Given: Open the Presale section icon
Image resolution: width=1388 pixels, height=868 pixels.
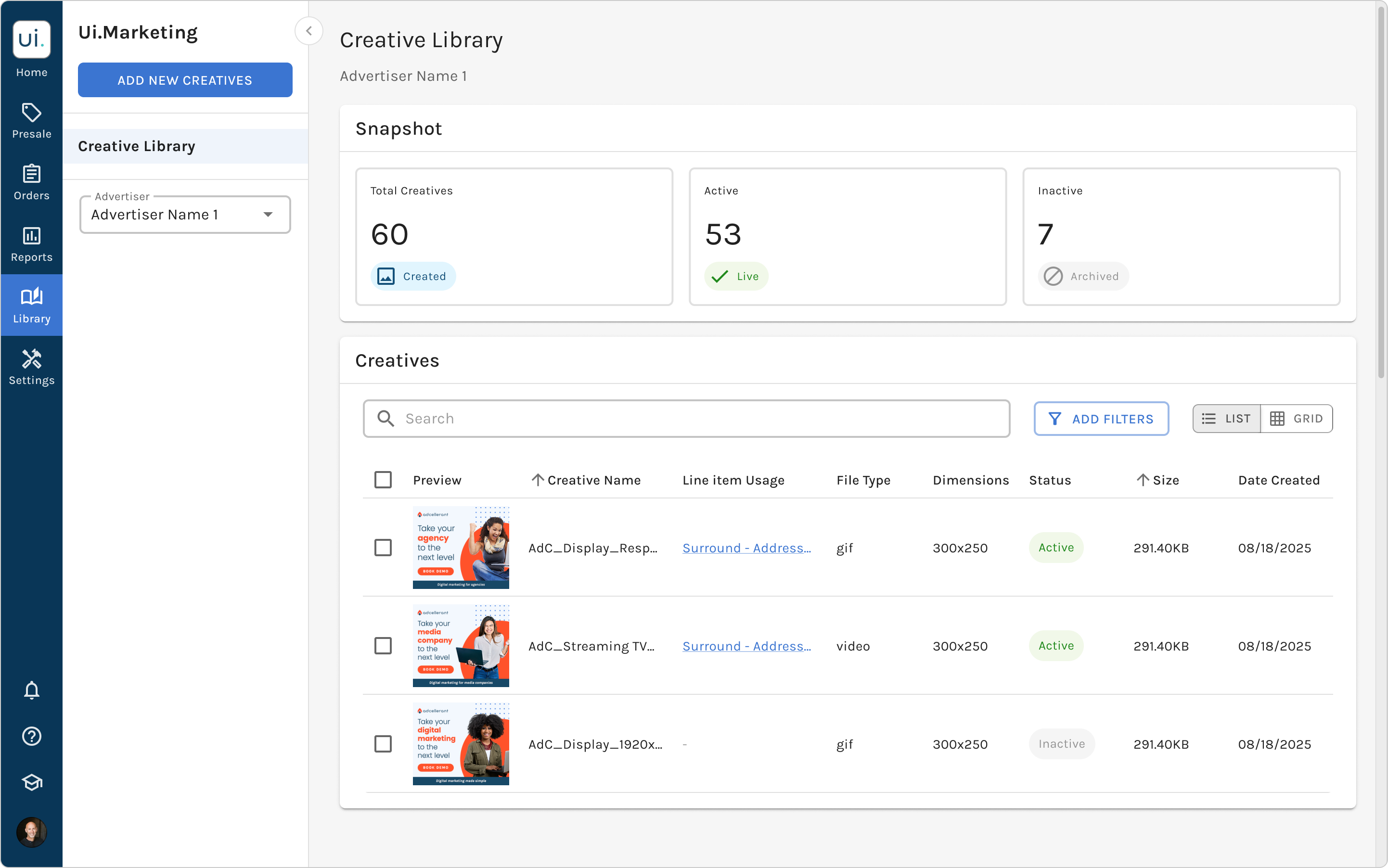Looking at the screenshot, I should 32,113.
